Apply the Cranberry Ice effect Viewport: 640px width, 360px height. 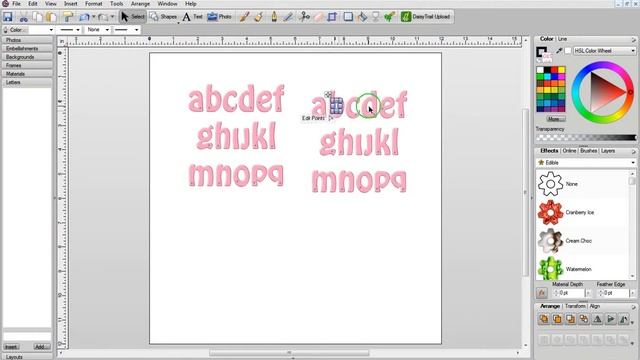[583, 212]
